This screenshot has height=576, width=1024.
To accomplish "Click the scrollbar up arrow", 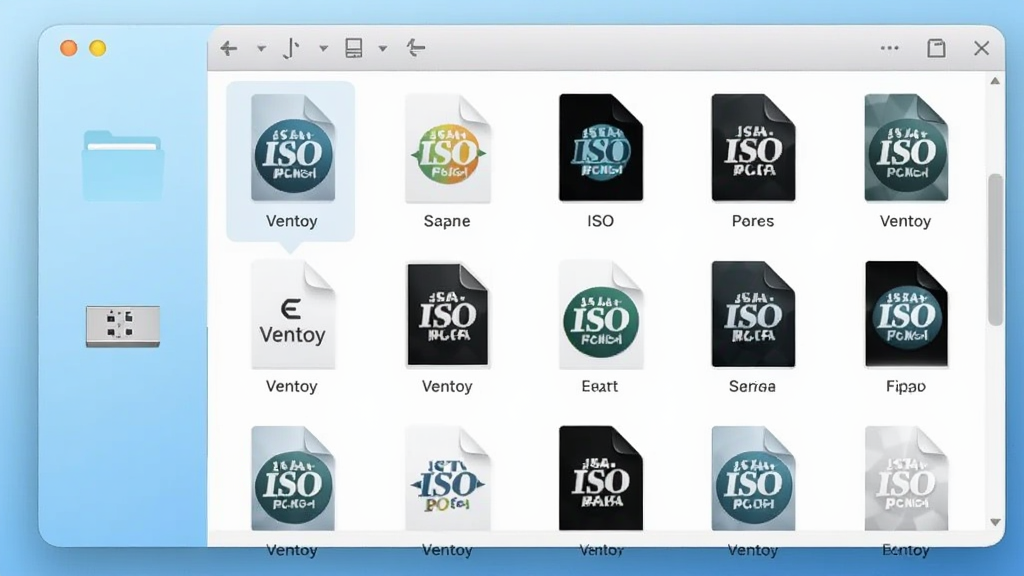I will point(995,82).
